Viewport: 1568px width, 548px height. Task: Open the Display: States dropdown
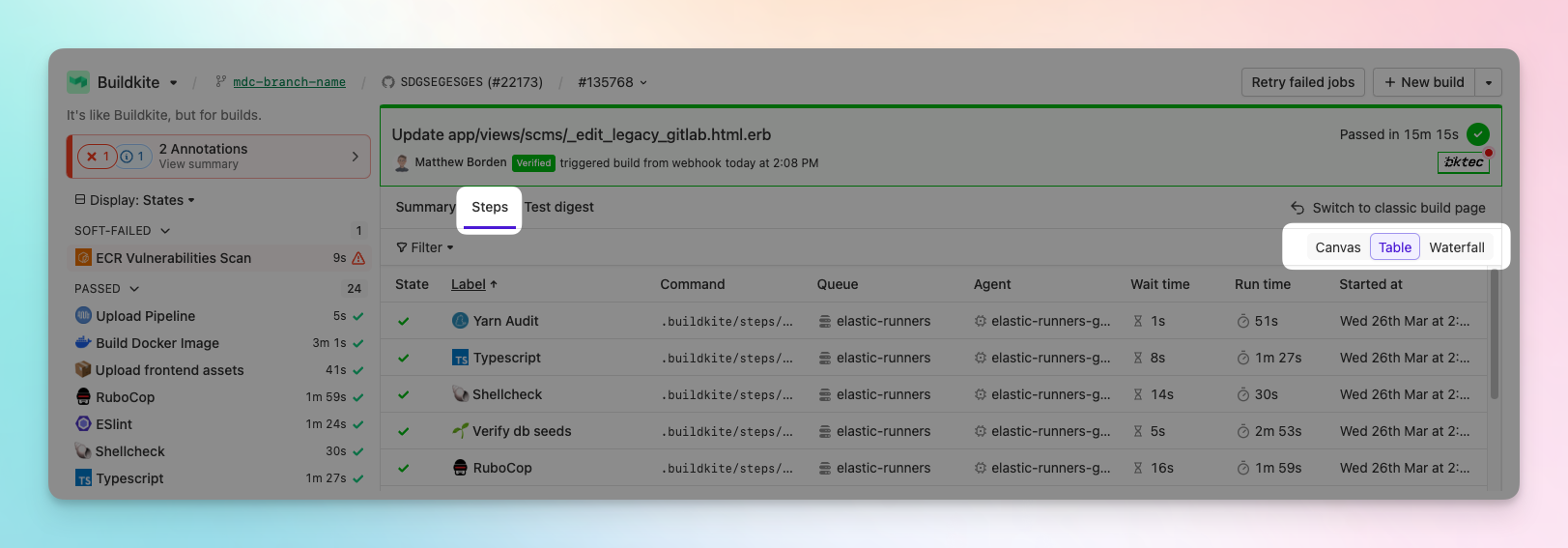coord(135,200)
